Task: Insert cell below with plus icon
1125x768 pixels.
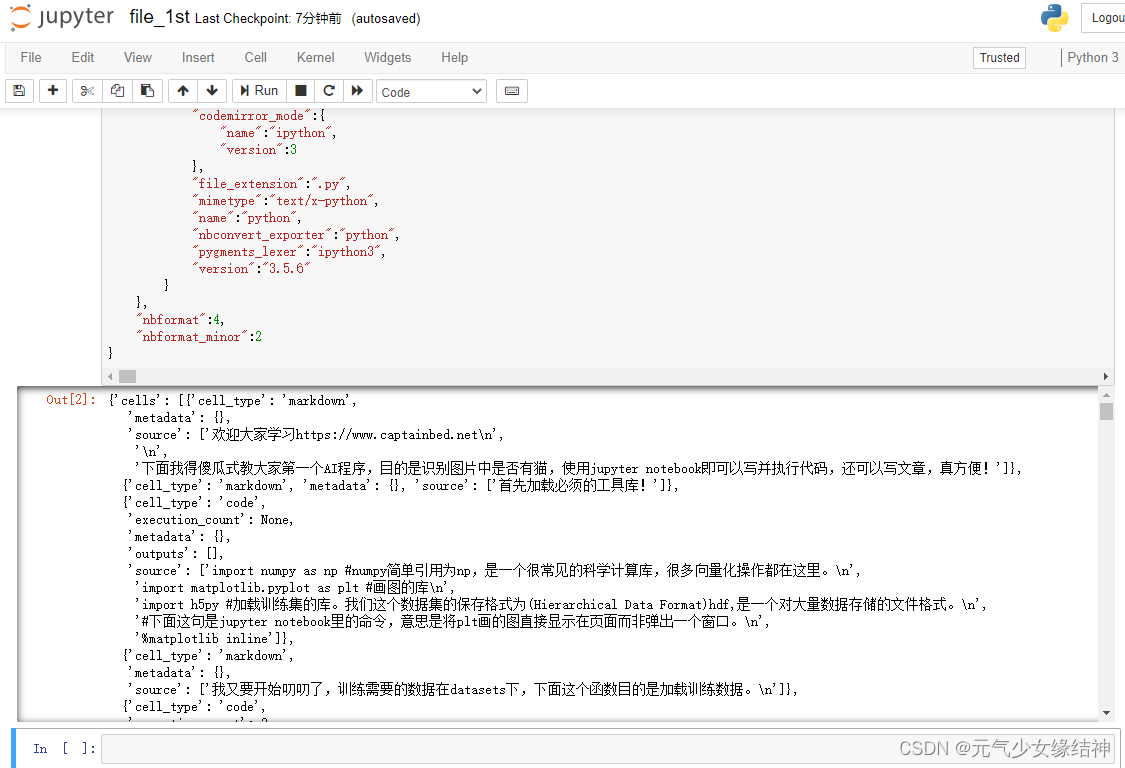Action: pos(52,90)
